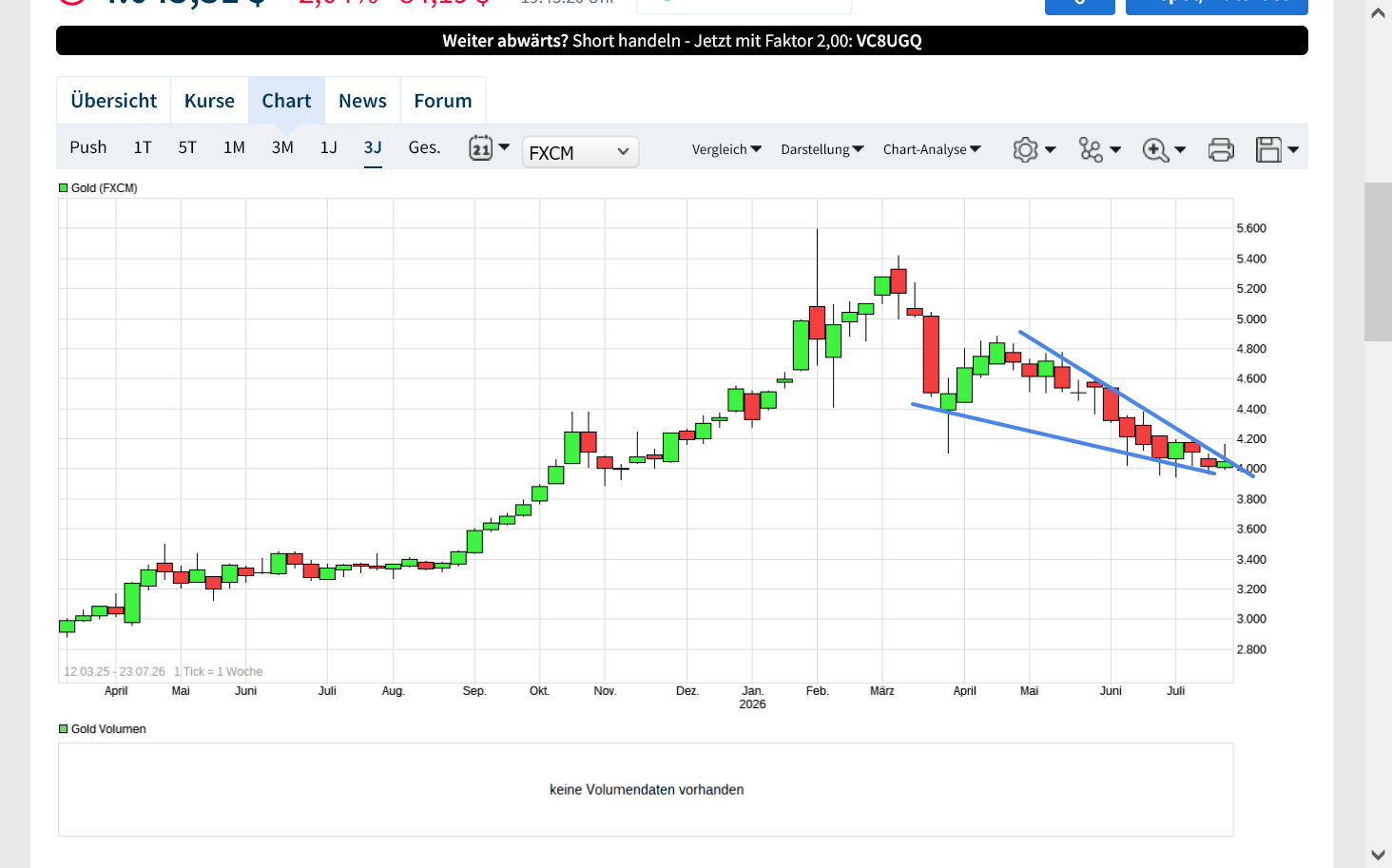1392x868 pixels.
Task: Click the 'Jan. 2026' time axis label
Action: (x=752, y=698)
